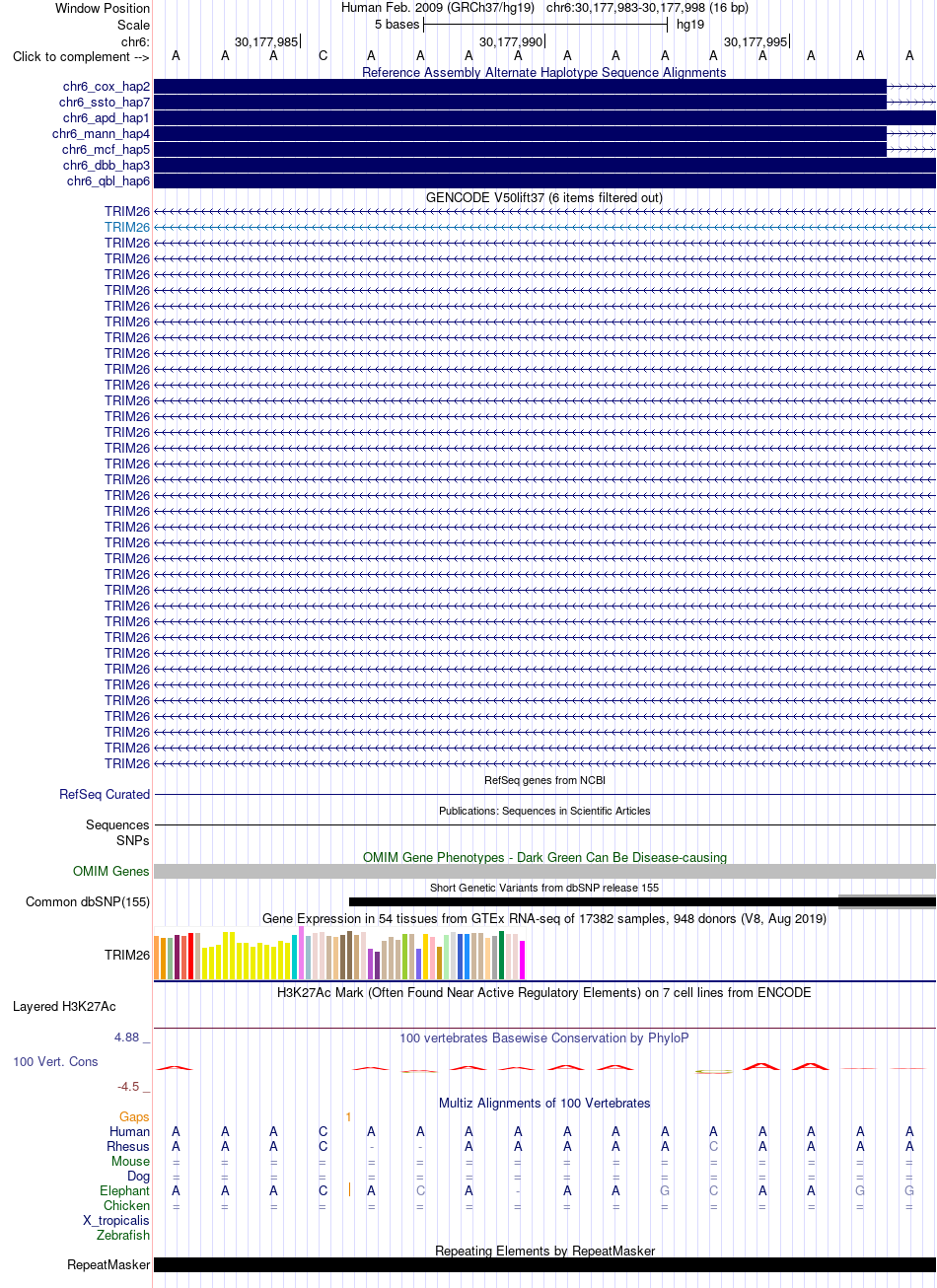This screenshot has height=1288, width=937.
Task: Select the Elephant species row label
Action: pos(125,1190)
